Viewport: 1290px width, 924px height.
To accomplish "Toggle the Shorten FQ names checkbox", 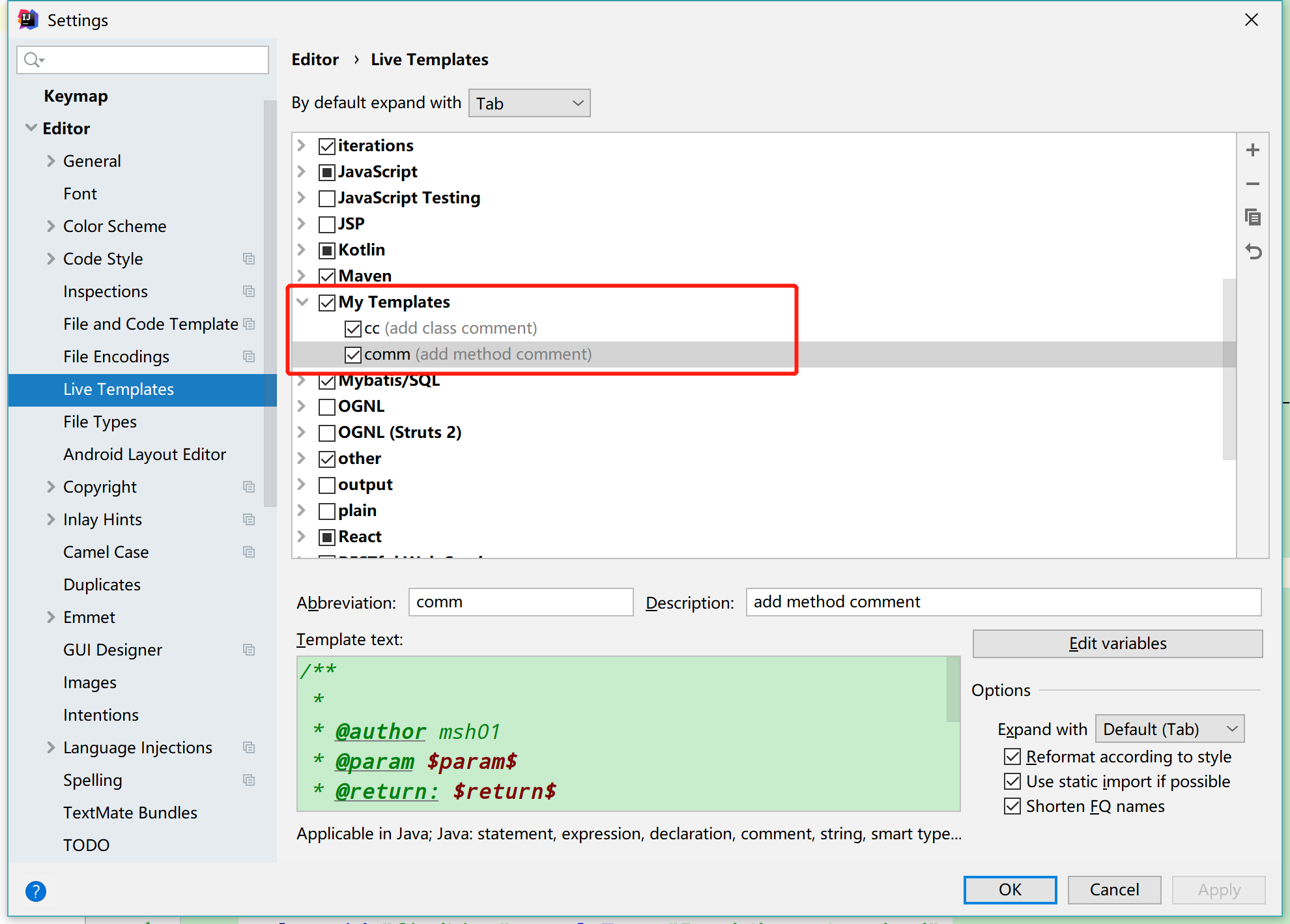I will click(1012, 806).
